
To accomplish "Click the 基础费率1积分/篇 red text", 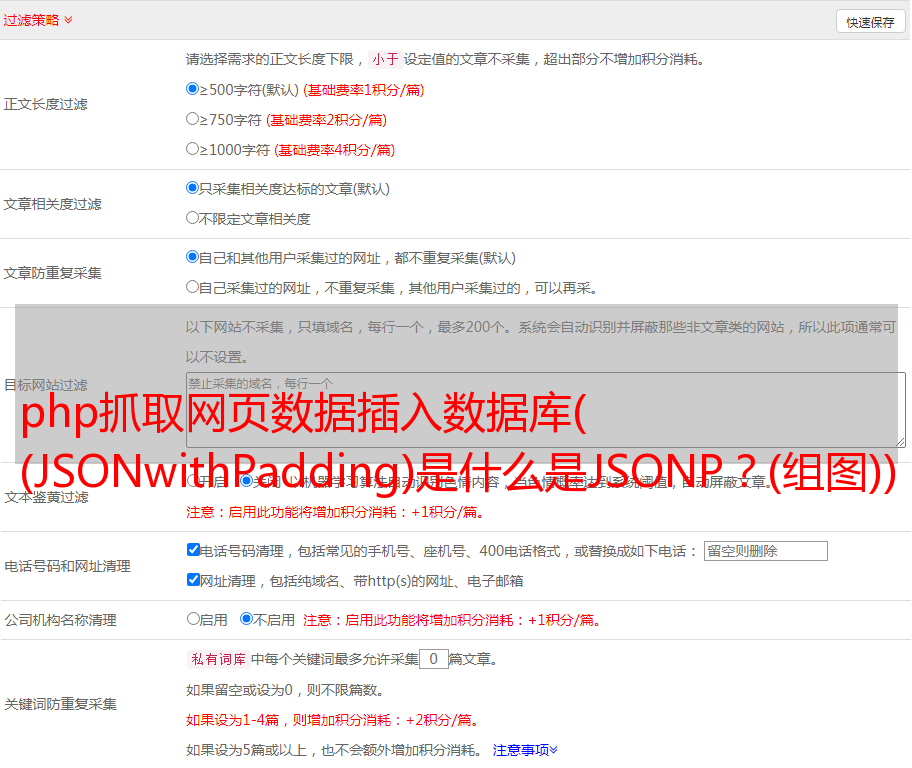I will (x=364, y=90).
